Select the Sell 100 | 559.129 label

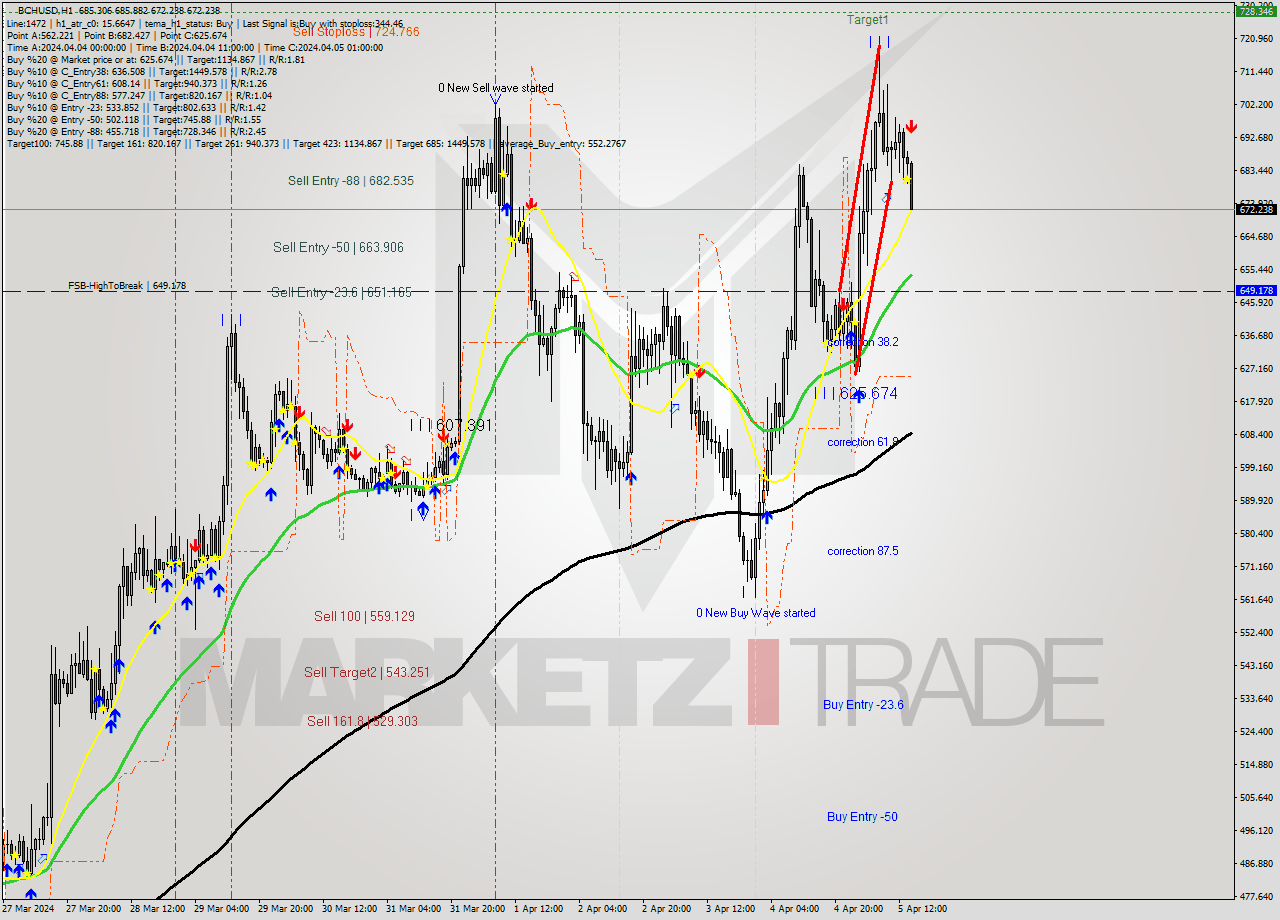(x=364, y=617)
